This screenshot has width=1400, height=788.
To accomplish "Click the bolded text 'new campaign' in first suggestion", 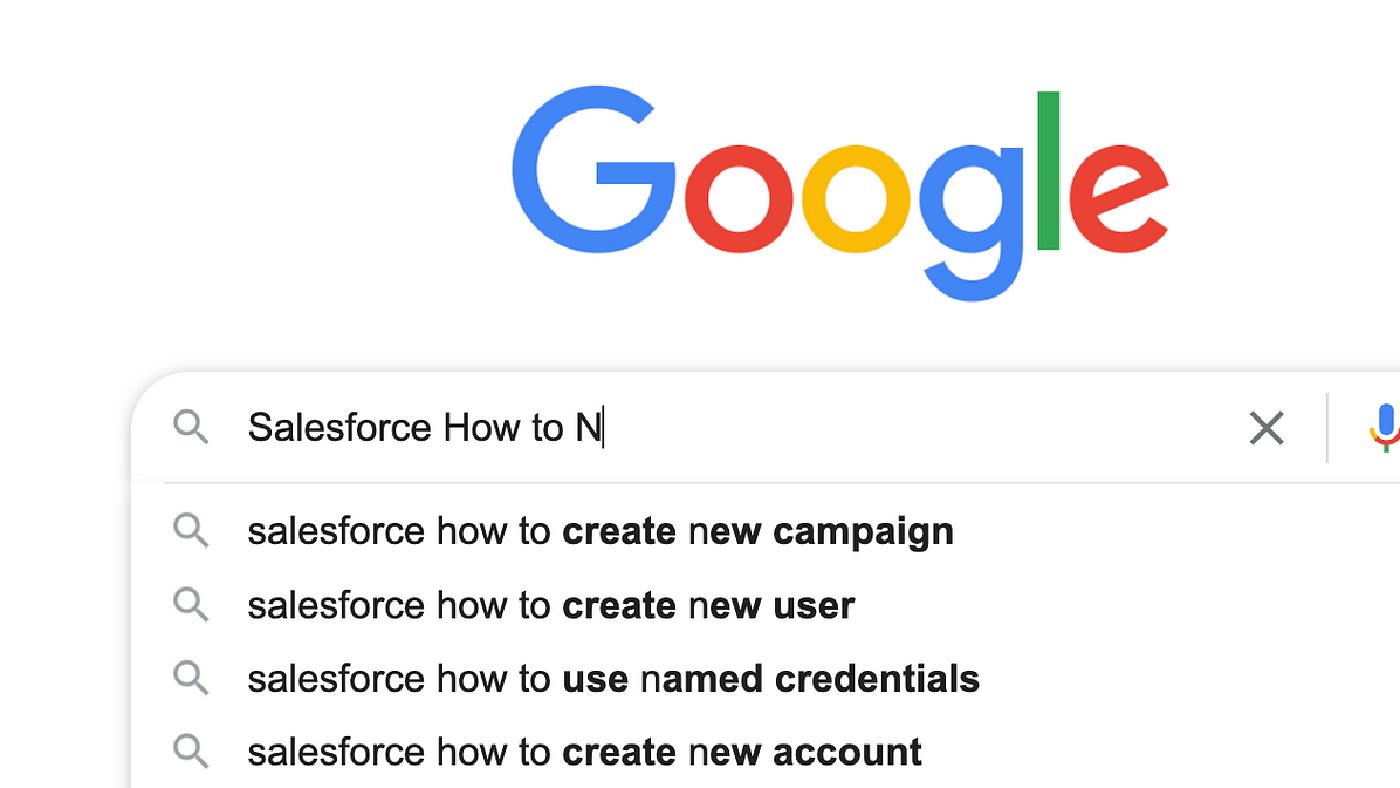I will coord(821,531).
